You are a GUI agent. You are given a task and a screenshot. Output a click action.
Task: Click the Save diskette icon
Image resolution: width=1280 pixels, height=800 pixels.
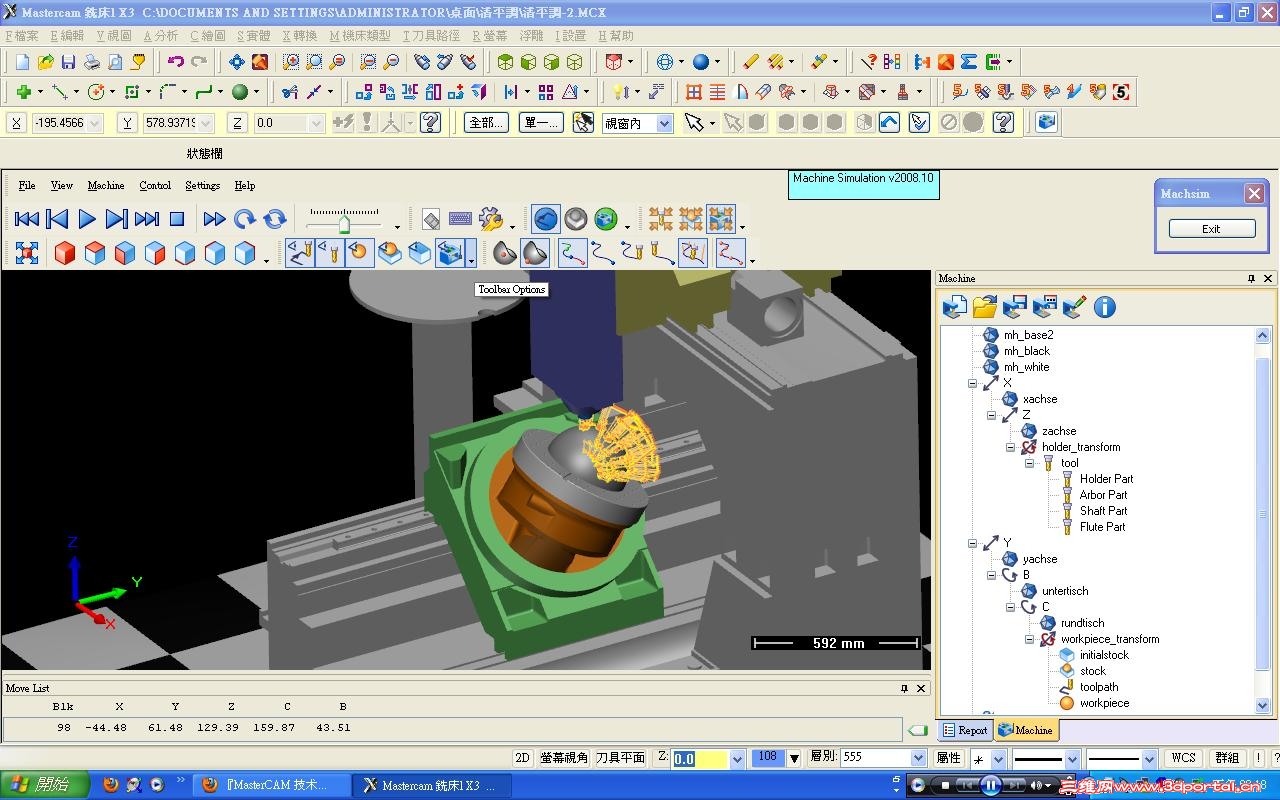point(69,62)
